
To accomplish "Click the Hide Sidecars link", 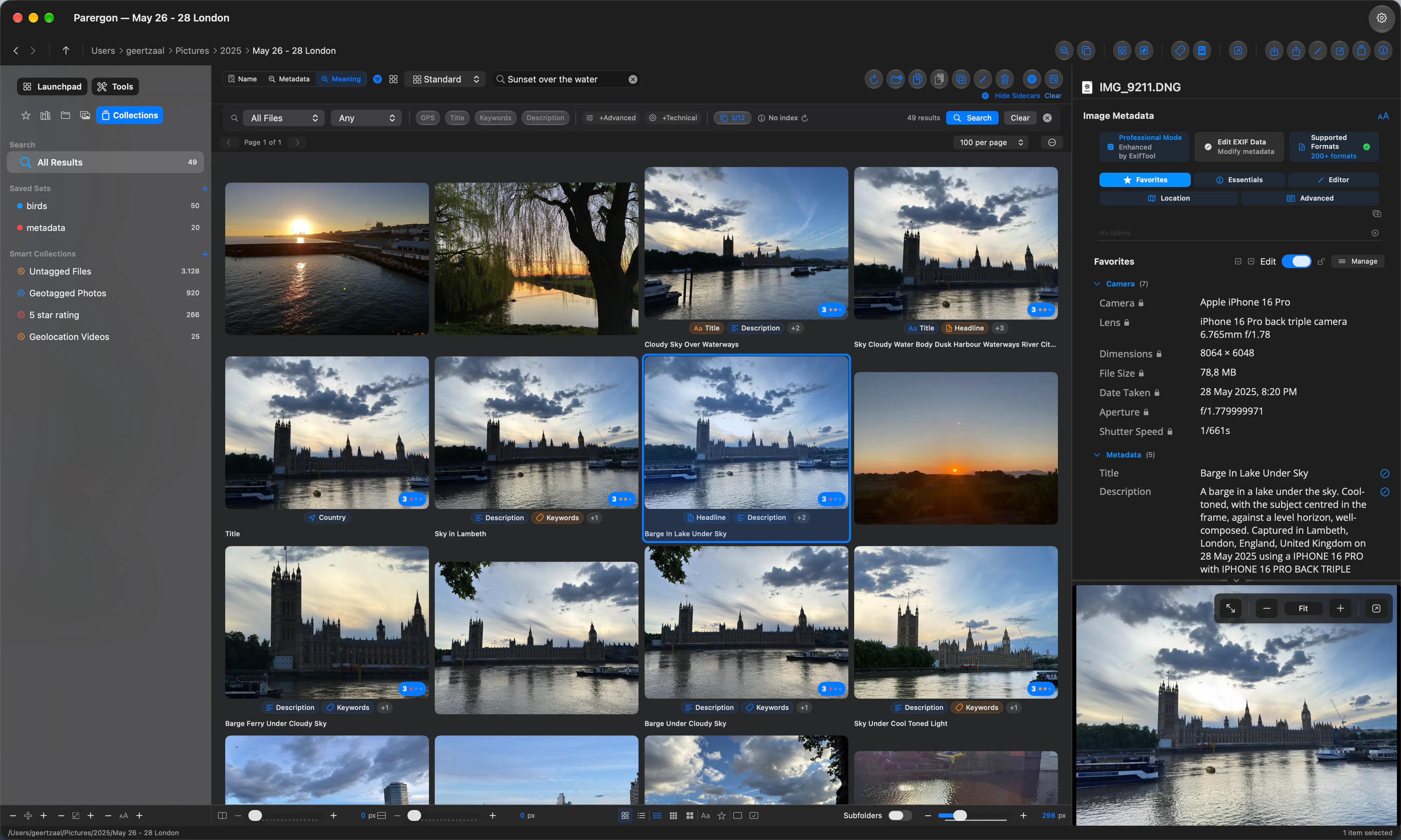I will click(x=1017, y=96).
